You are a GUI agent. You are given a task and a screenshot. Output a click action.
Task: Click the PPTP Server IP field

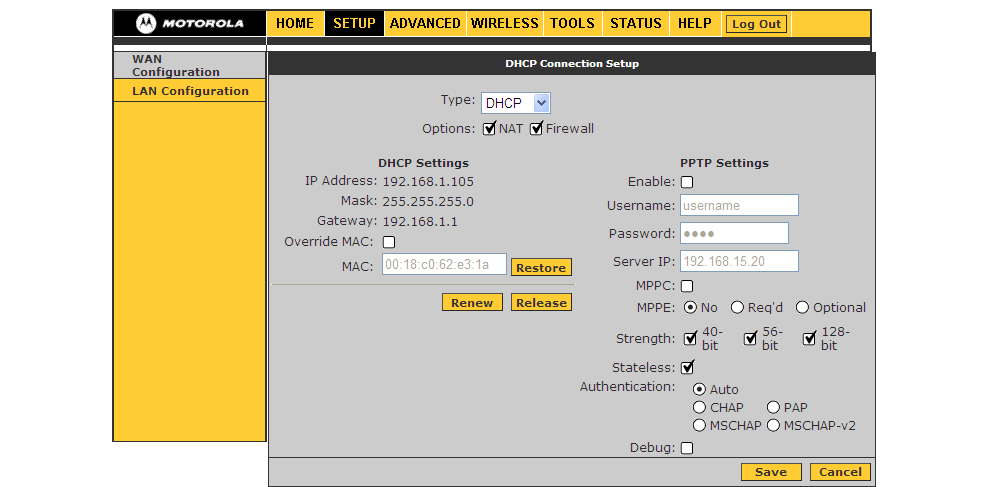739,262
